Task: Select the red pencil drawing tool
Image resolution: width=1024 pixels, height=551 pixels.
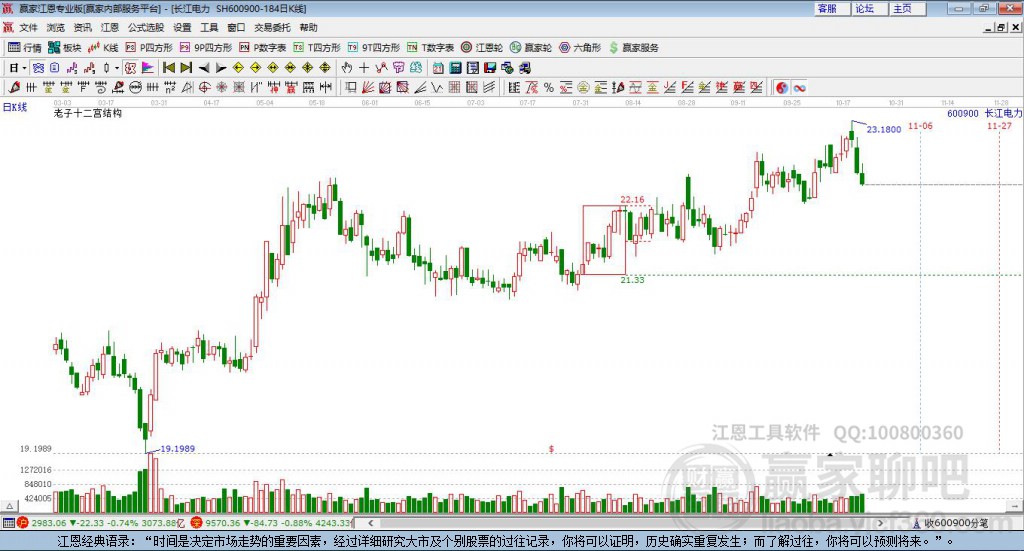Action: pyautogui.click(x=14, y=87)
